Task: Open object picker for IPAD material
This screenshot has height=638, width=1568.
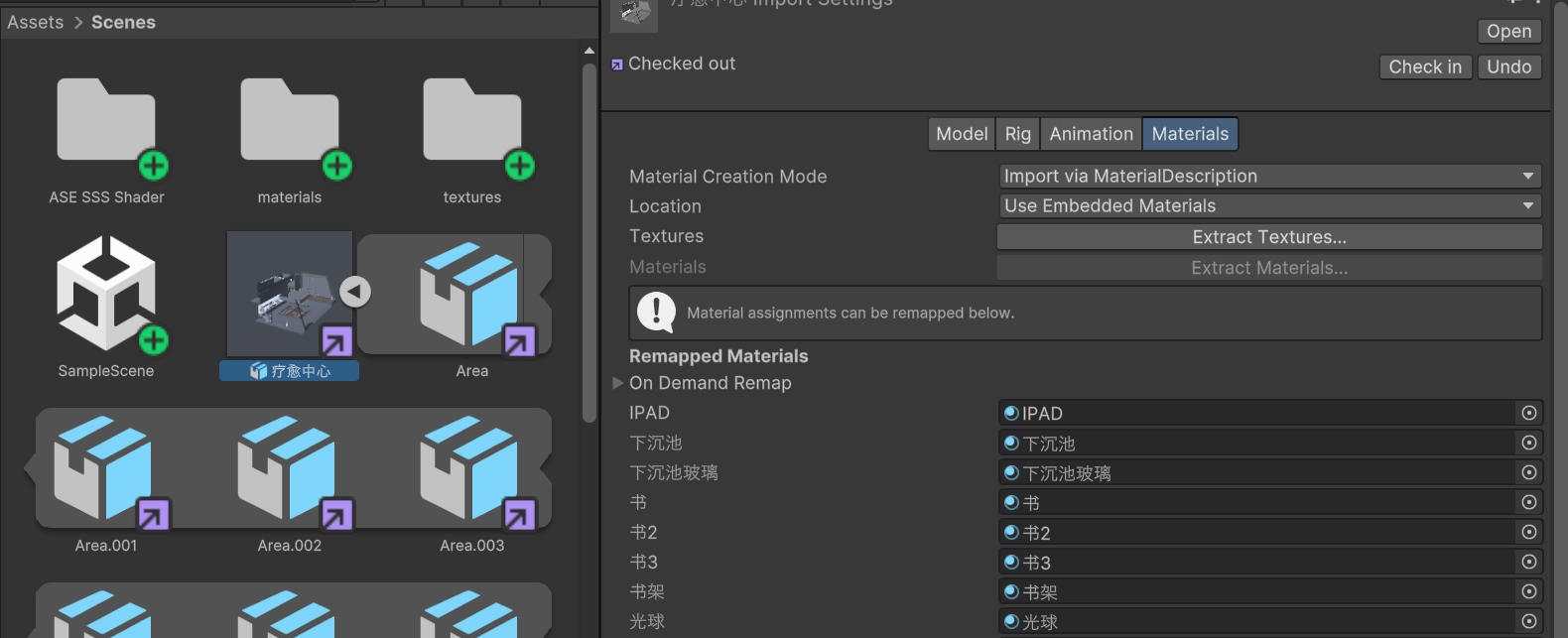Action: pyautogui.click(x=1529, y=413)
